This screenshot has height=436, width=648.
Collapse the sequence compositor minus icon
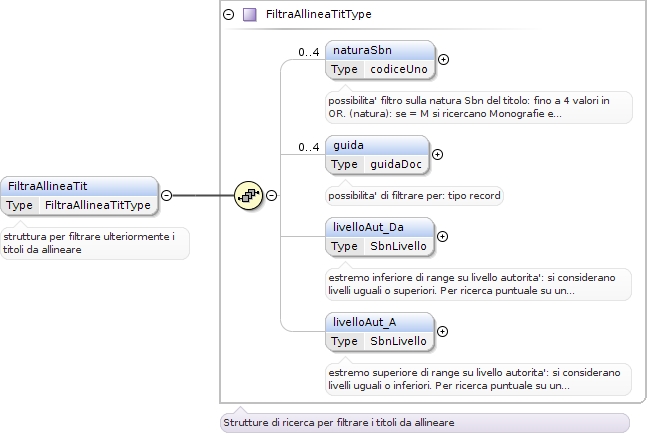click(x=272, y=195)
